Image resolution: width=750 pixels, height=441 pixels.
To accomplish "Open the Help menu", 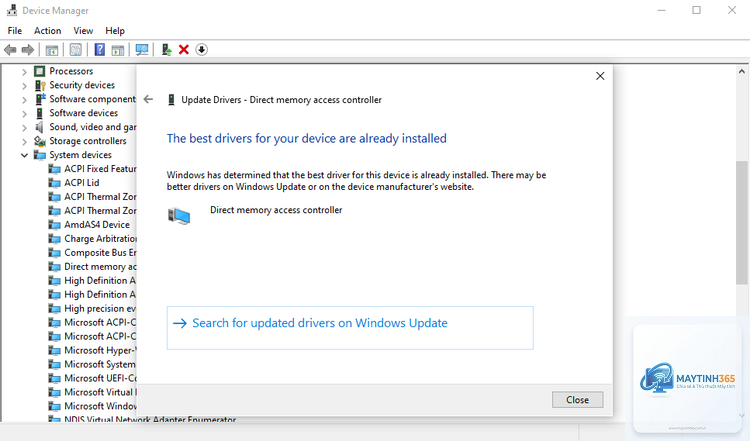I will coord(115,31).
